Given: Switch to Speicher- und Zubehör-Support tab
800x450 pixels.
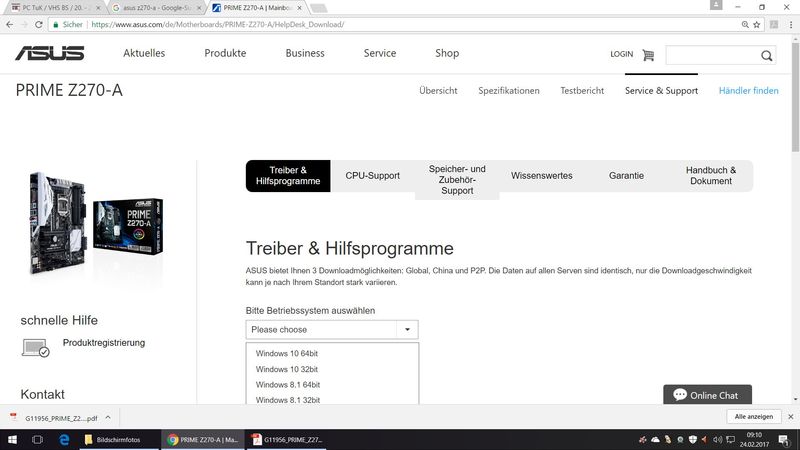Looking at the screenshot, I should (x=457, y=180).
